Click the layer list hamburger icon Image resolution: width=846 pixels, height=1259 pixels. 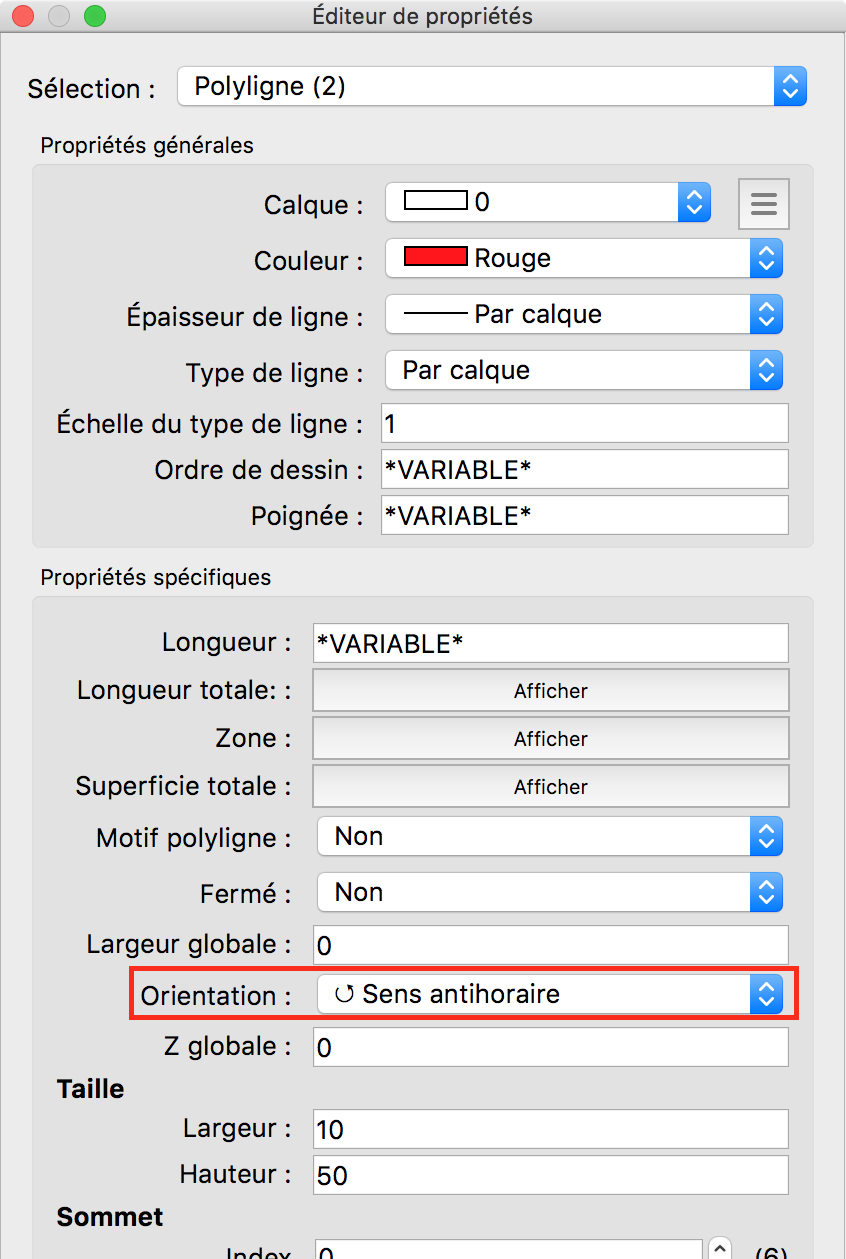(764, 204)
